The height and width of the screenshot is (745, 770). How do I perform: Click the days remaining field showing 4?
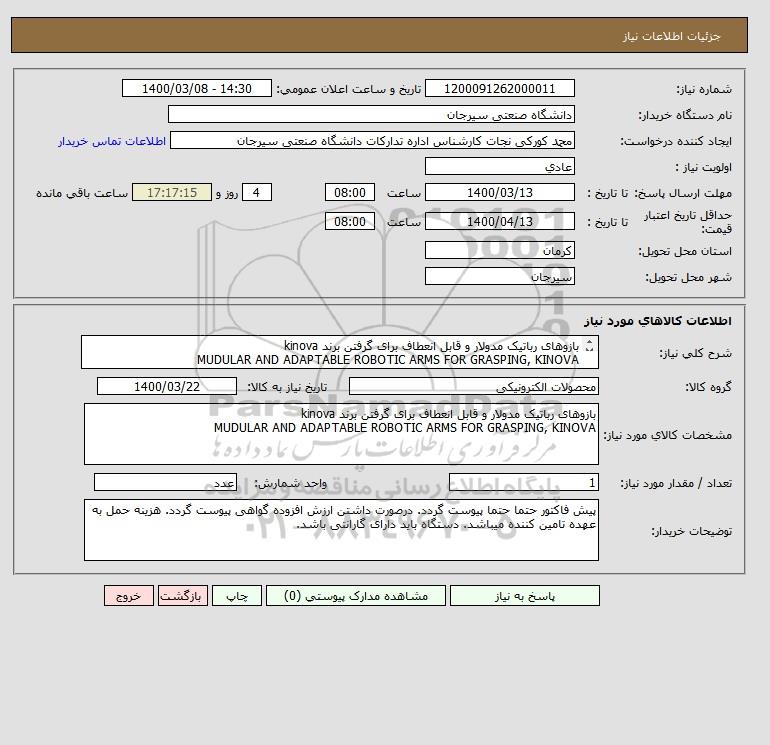coord(256,193)
